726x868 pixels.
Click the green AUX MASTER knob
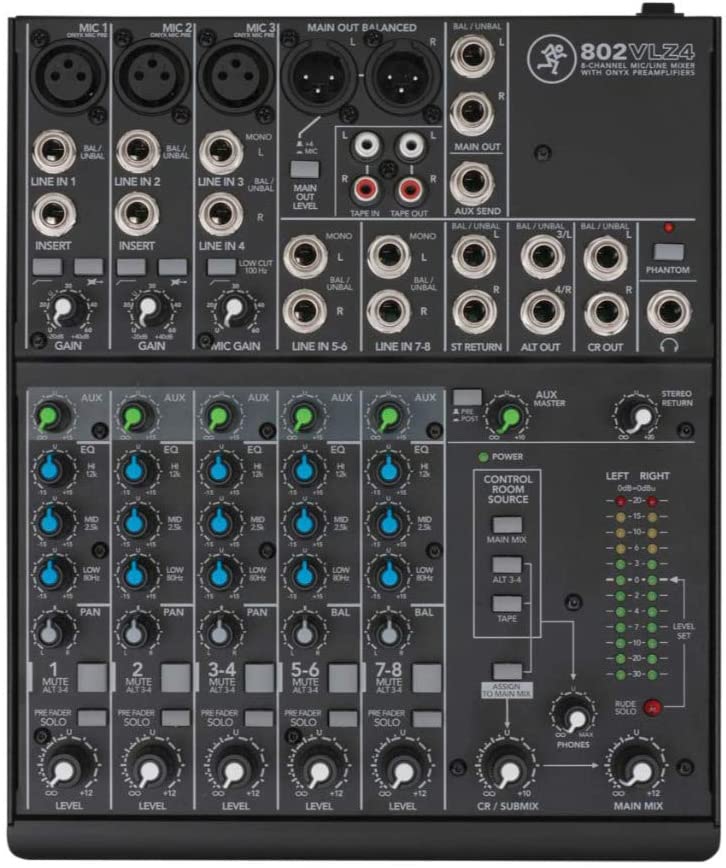coord(508,416)
